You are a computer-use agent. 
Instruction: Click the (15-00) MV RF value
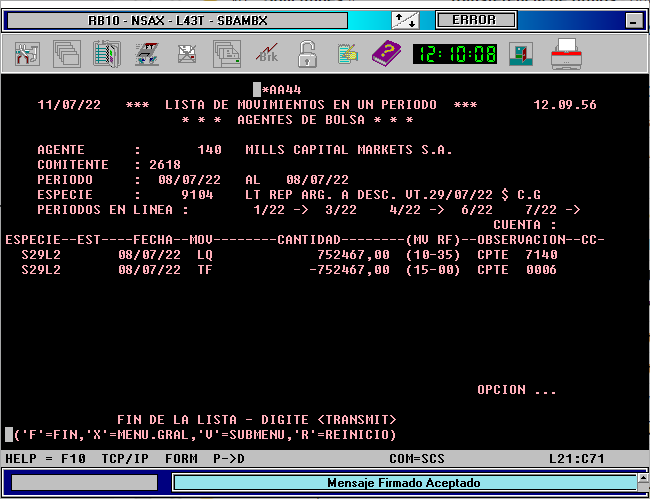pyautogui.click(x=433, y=270)
